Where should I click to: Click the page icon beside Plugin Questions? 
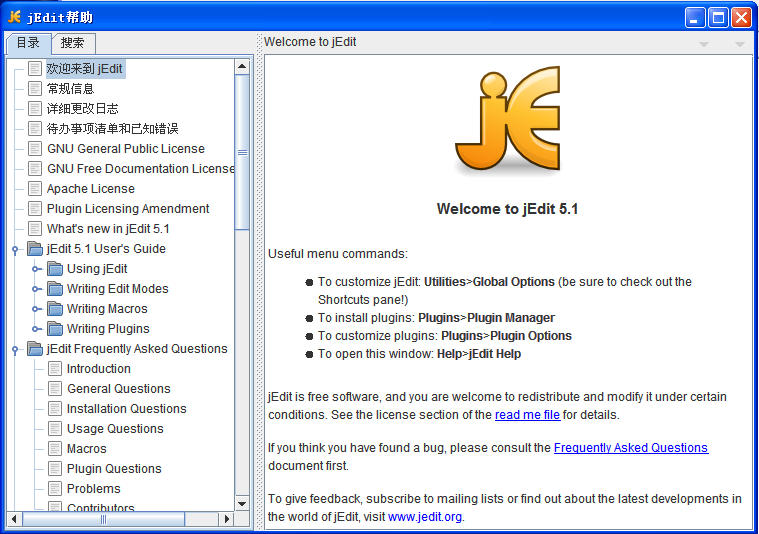tap(55, 469)
